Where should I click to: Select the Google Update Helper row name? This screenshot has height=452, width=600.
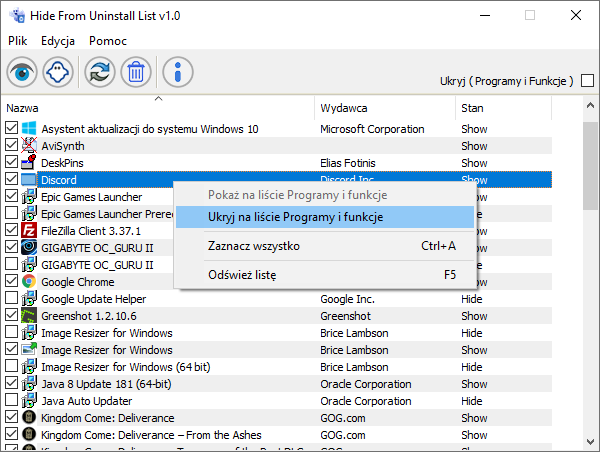(x=93, y=299)
